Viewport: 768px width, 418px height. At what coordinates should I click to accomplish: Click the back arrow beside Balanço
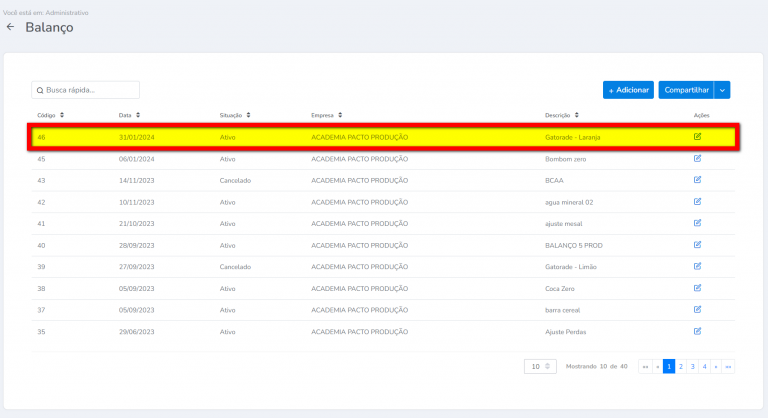click(10, 27)
